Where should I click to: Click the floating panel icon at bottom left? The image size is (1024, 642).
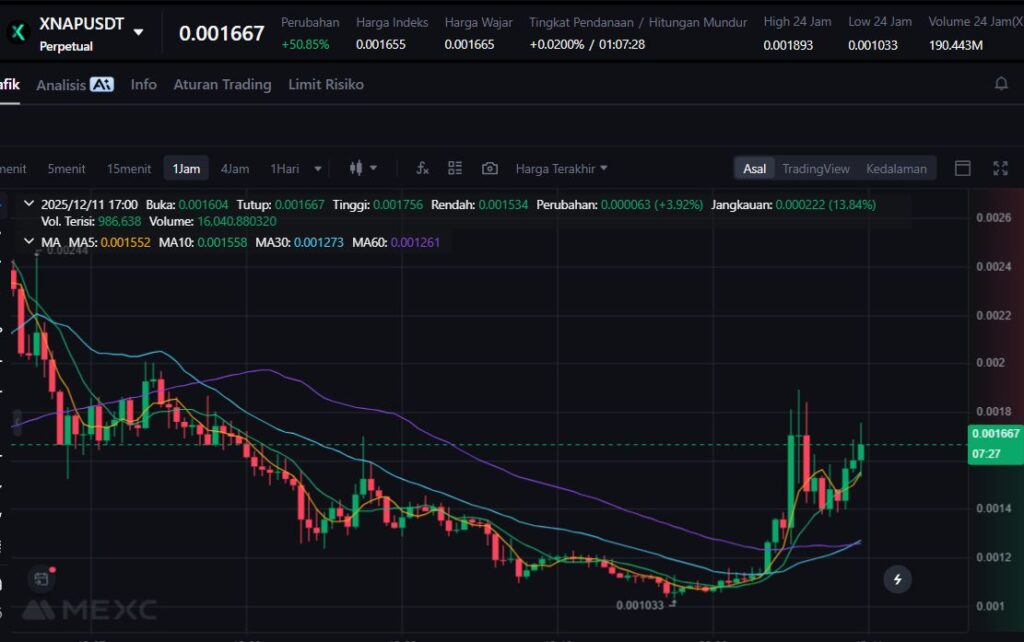pos(41,578)
